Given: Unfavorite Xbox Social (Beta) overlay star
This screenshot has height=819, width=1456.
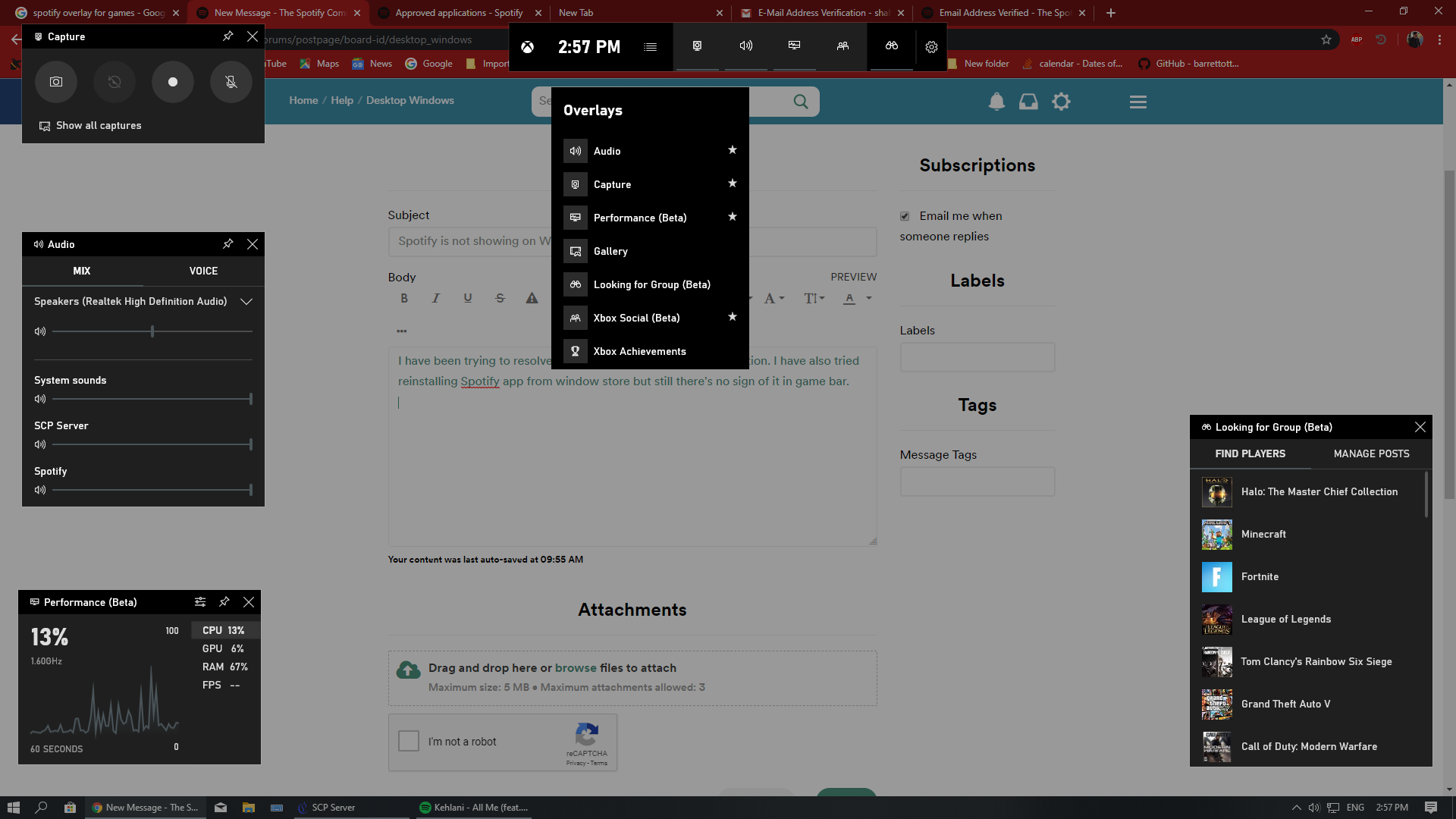Looking at the screenshot, I should [x=733, y=317].
